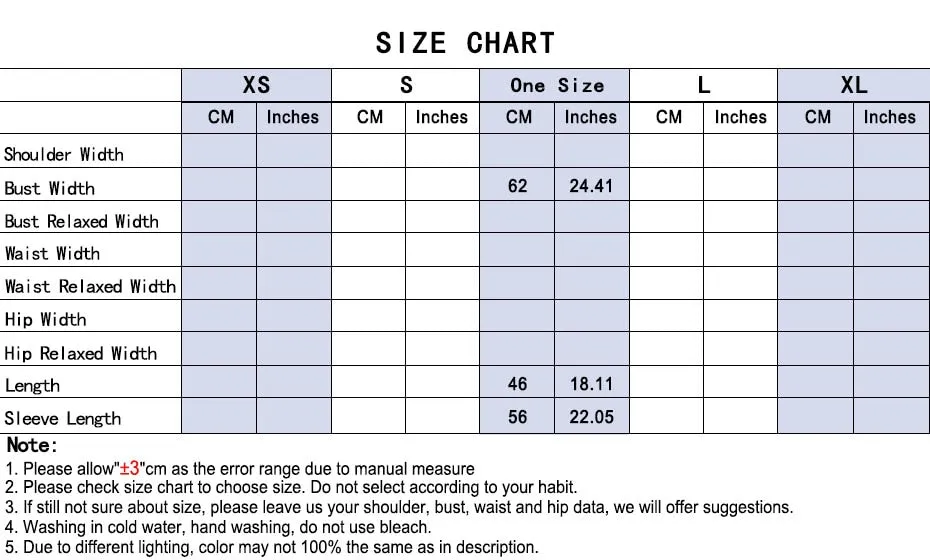930x560 pixels.
Task: Select the Waist Relaxed Width row label
Action: [x=90, y=287]
